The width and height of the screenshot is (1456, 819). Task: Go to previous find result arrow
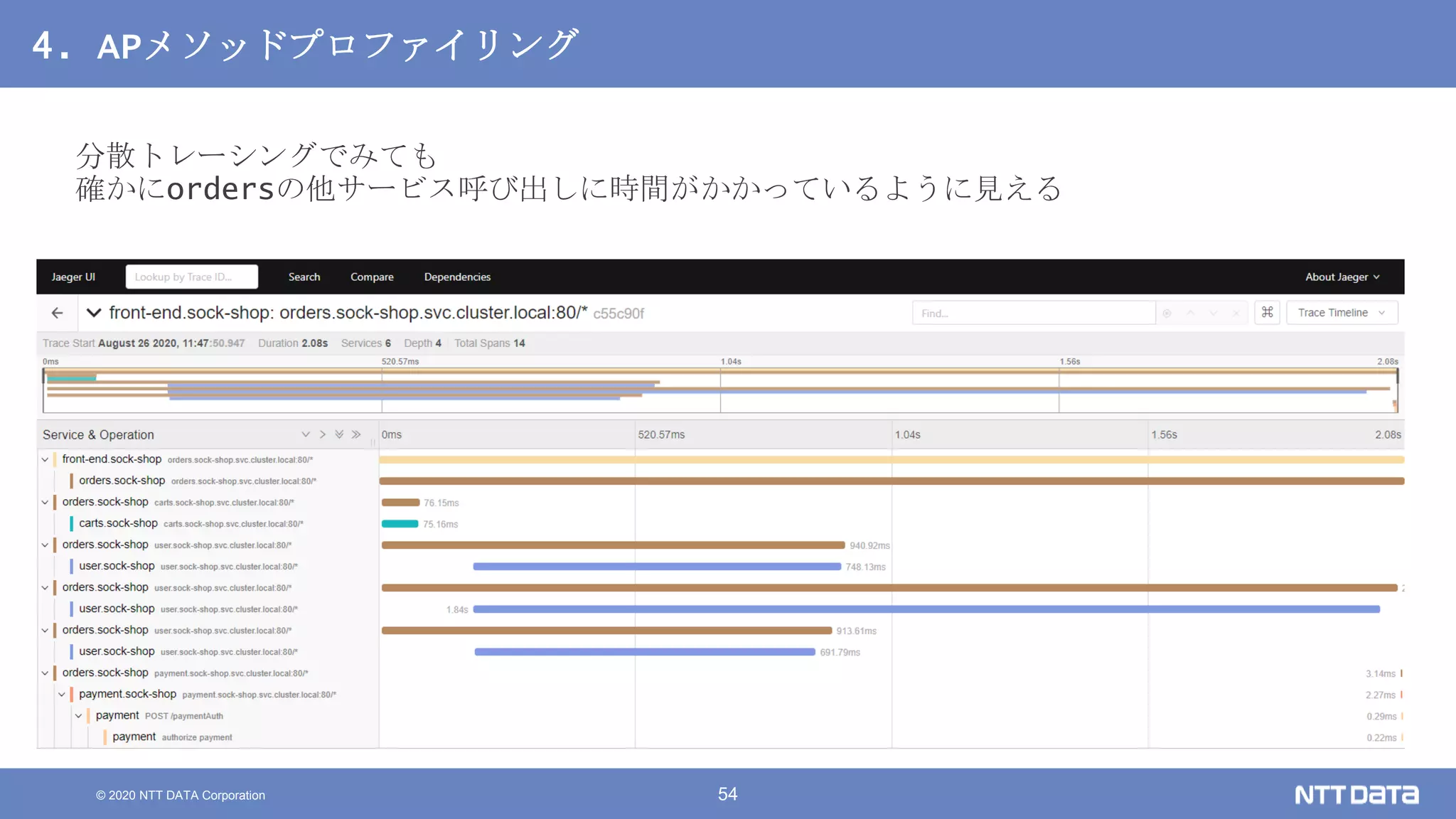(x=1190, y=313)
